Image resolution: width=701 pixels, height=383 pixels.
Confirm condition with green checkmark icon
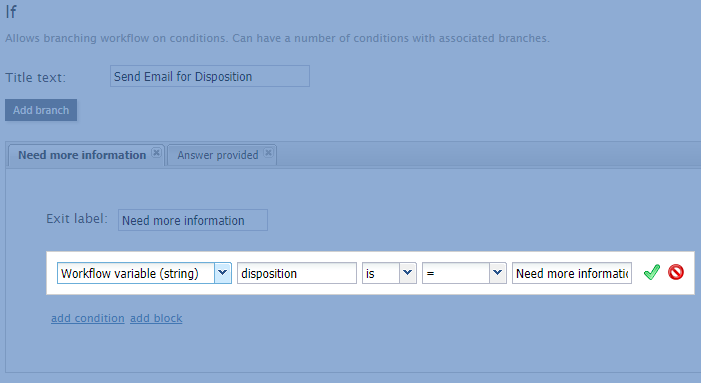pos(651,272)
